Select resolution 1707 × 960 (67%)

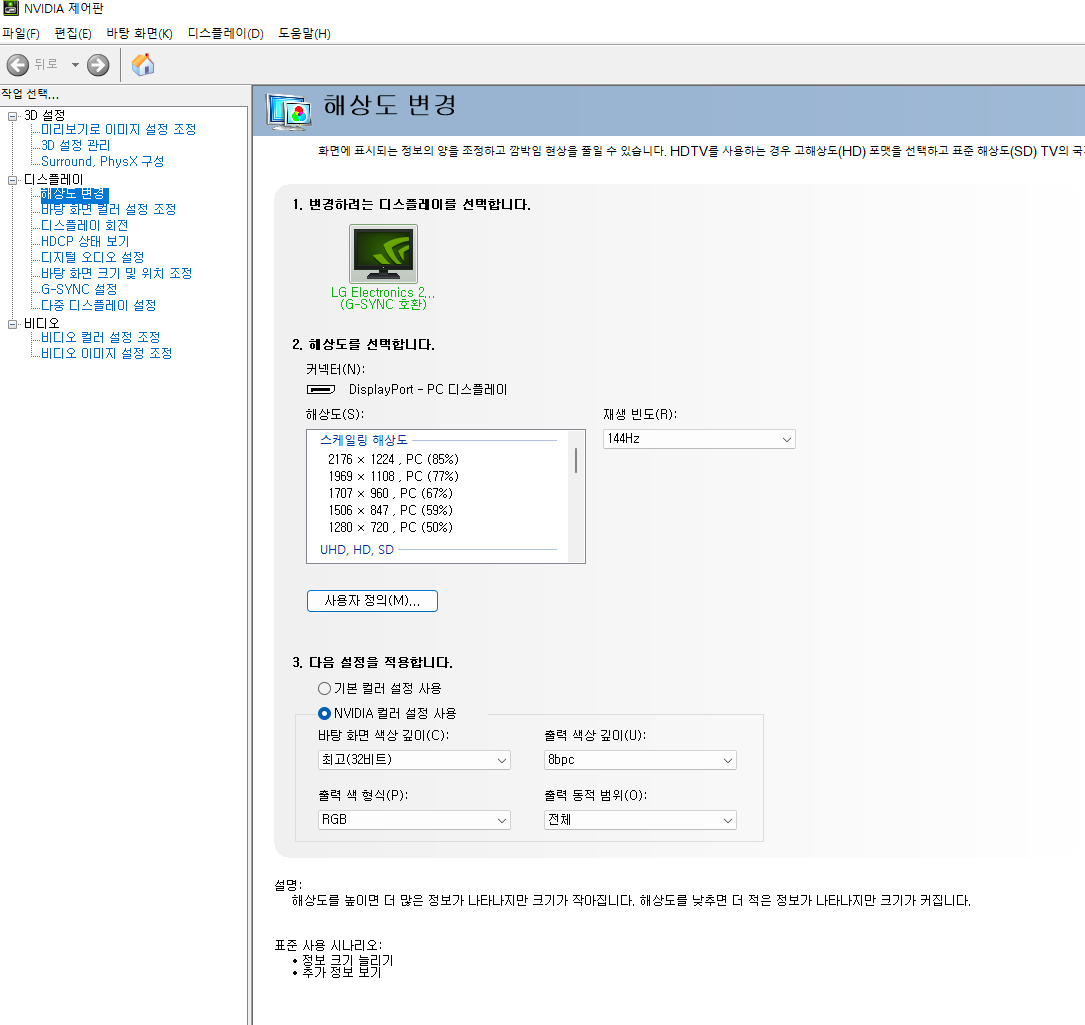click(390, 493)
